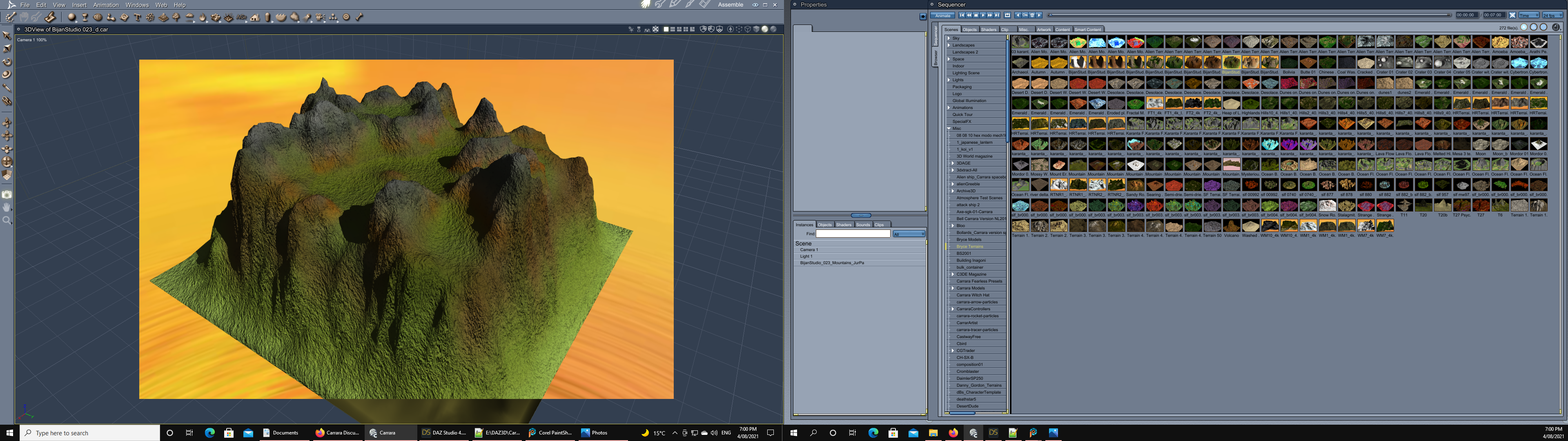
Task: Select the Text tool in top toolbar
Action: [138, 17]
